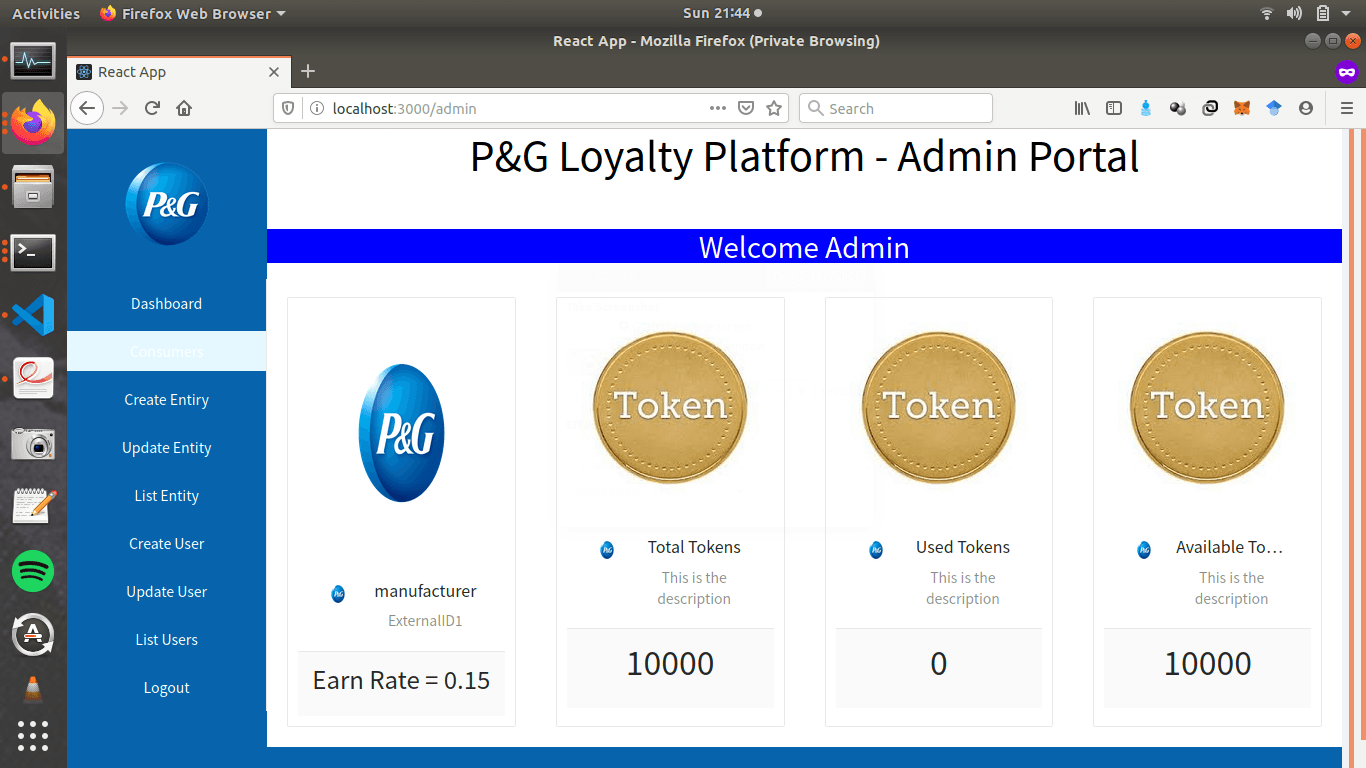Open the Sun 21:44 clock menu
The height and width of the screenshot is (768, 1366).
point(722,13)
